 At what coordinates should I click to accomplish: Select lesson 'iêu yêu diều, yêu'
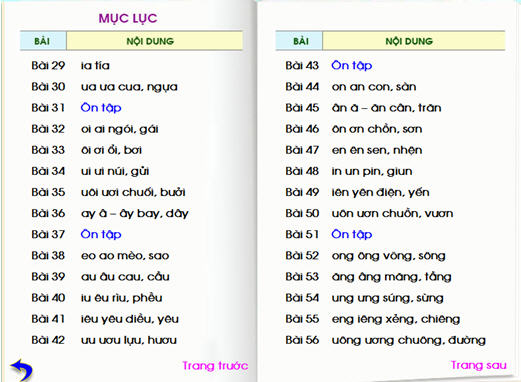point(130,319)
